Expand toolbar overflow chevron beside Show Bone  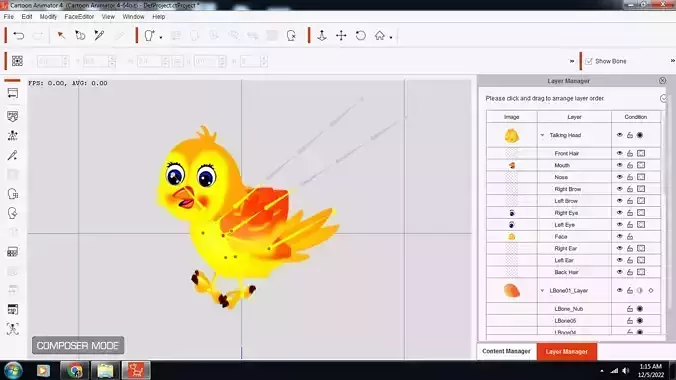572,61
